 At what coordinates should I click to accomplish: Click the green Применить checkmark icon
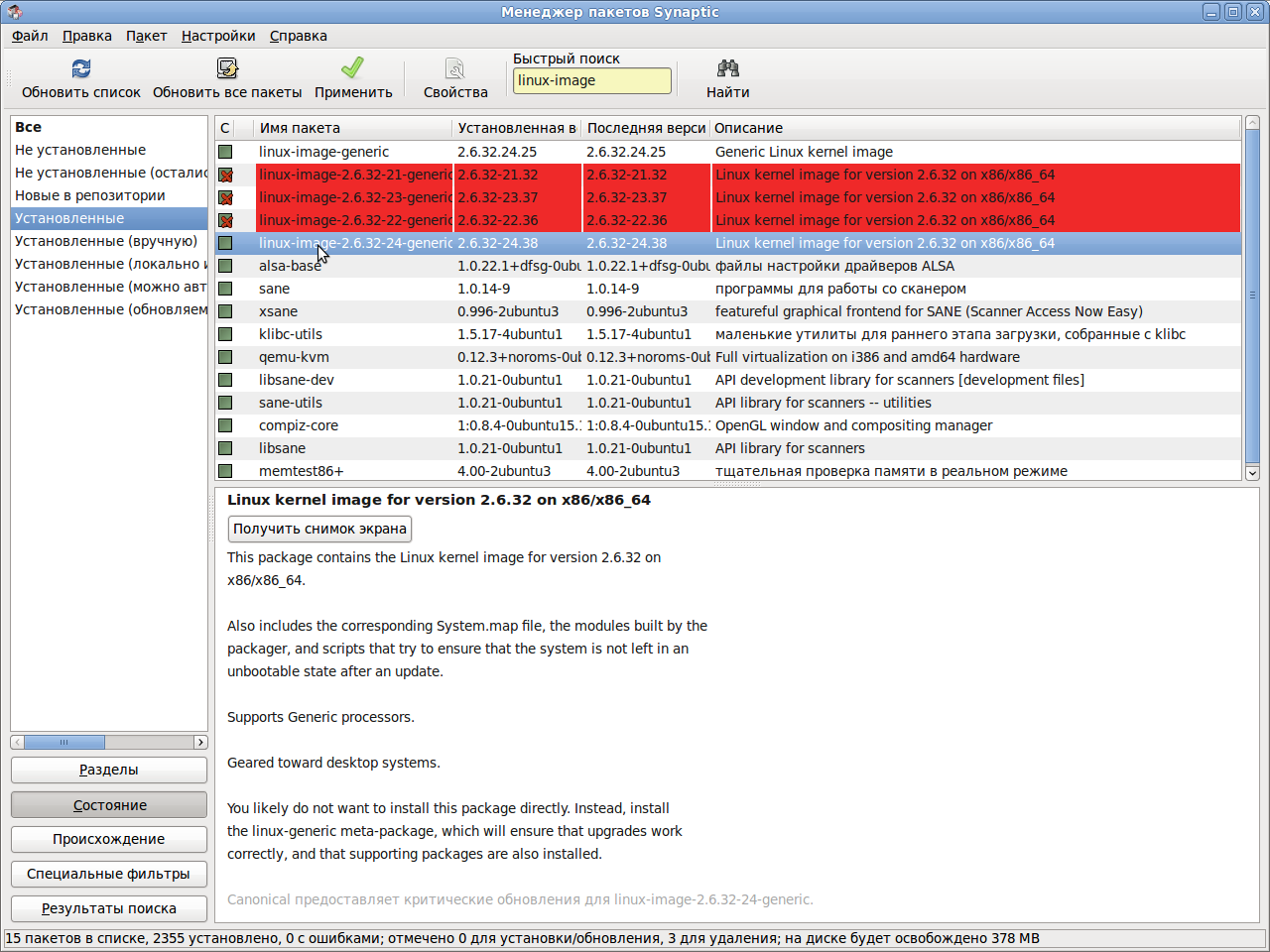click(352, 68)
